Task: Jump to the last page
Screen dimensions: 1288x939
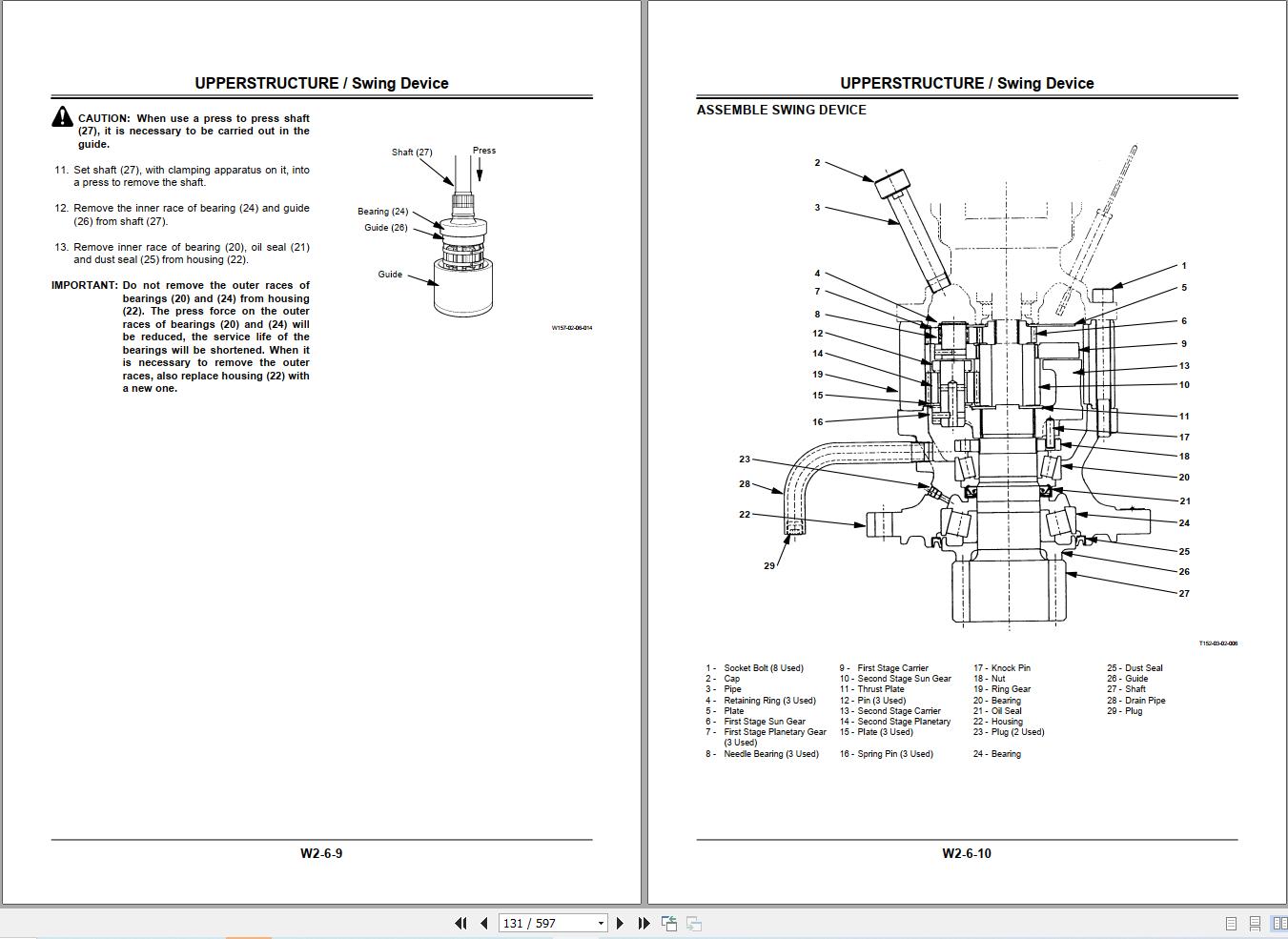Action: tap(644, 923)
